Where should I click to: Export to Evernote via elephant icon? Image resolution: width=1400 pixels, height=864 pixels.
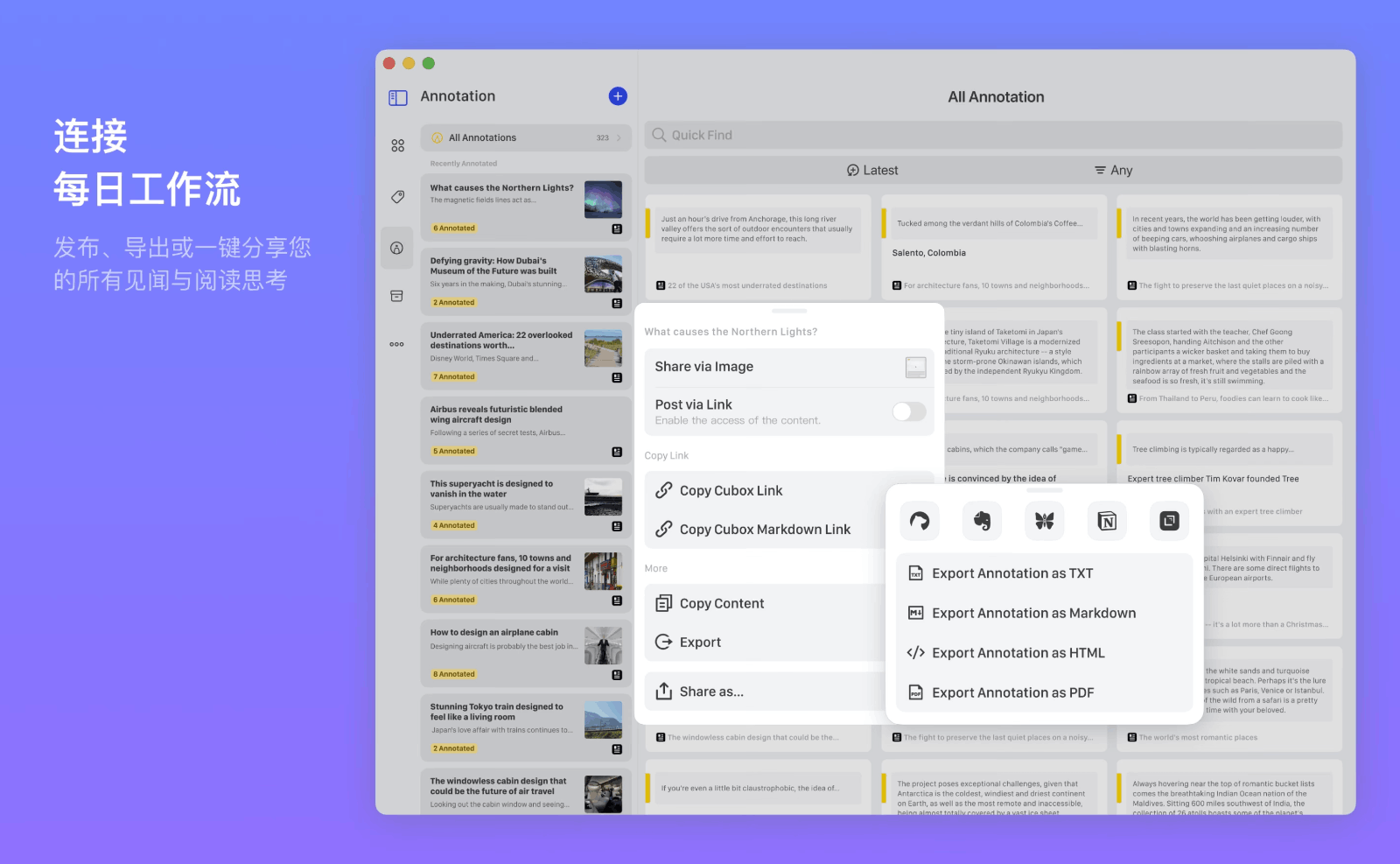point(982,521)
